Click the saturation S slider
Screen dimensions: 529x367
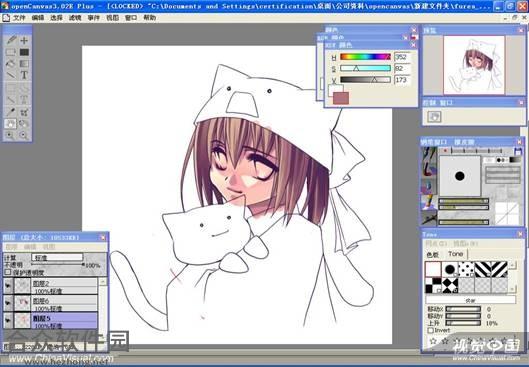pyautogui.click(x=365, y=68)
